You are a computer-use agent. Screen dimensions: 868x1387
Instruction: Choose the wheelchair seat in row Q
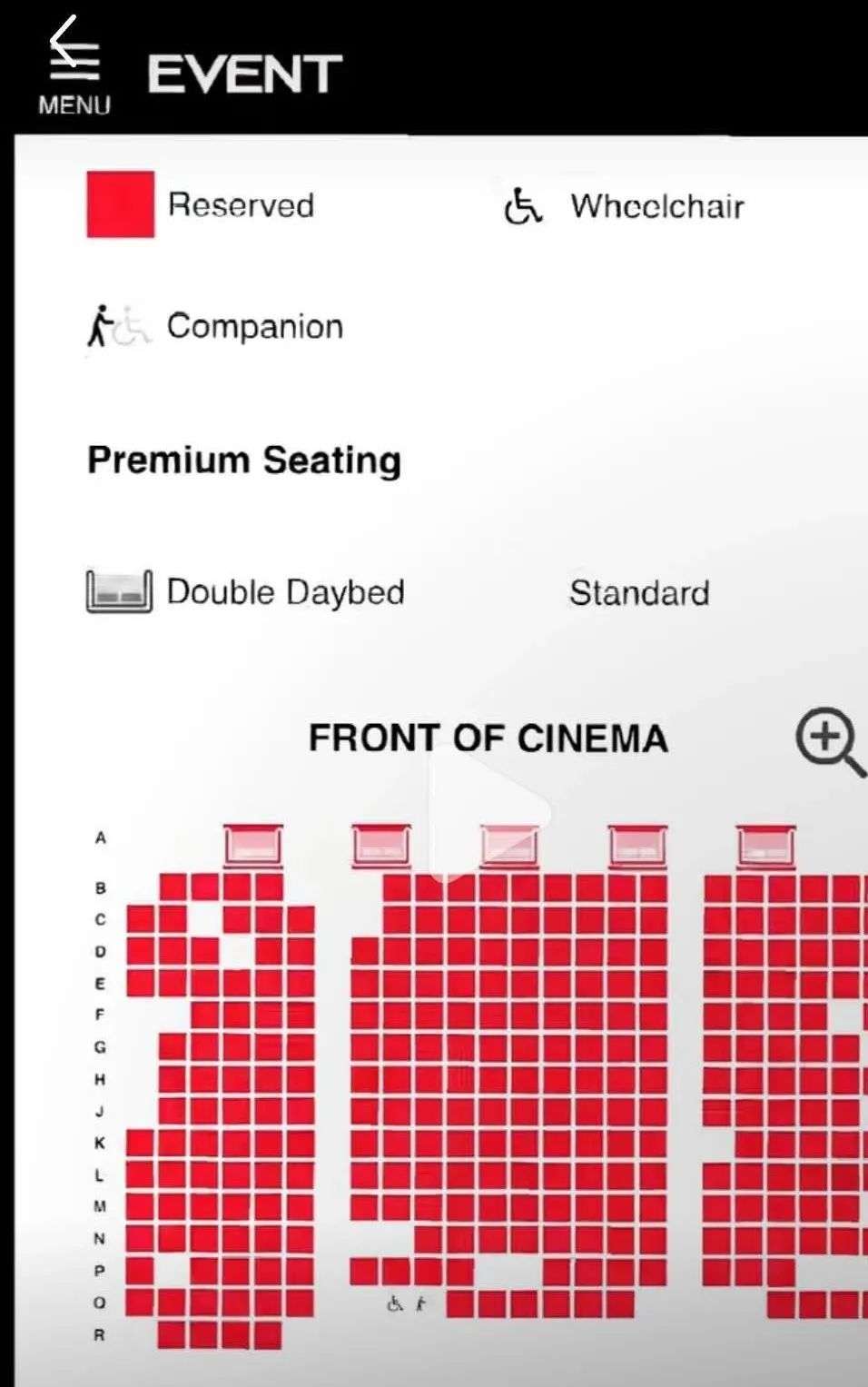[394, 1304]
